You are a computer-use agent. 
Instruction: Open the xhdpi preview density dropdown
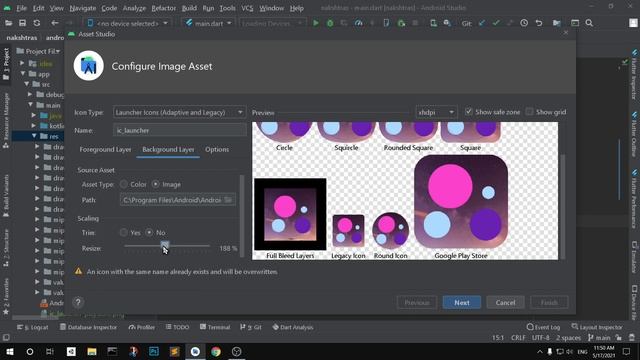click(436, 112)
